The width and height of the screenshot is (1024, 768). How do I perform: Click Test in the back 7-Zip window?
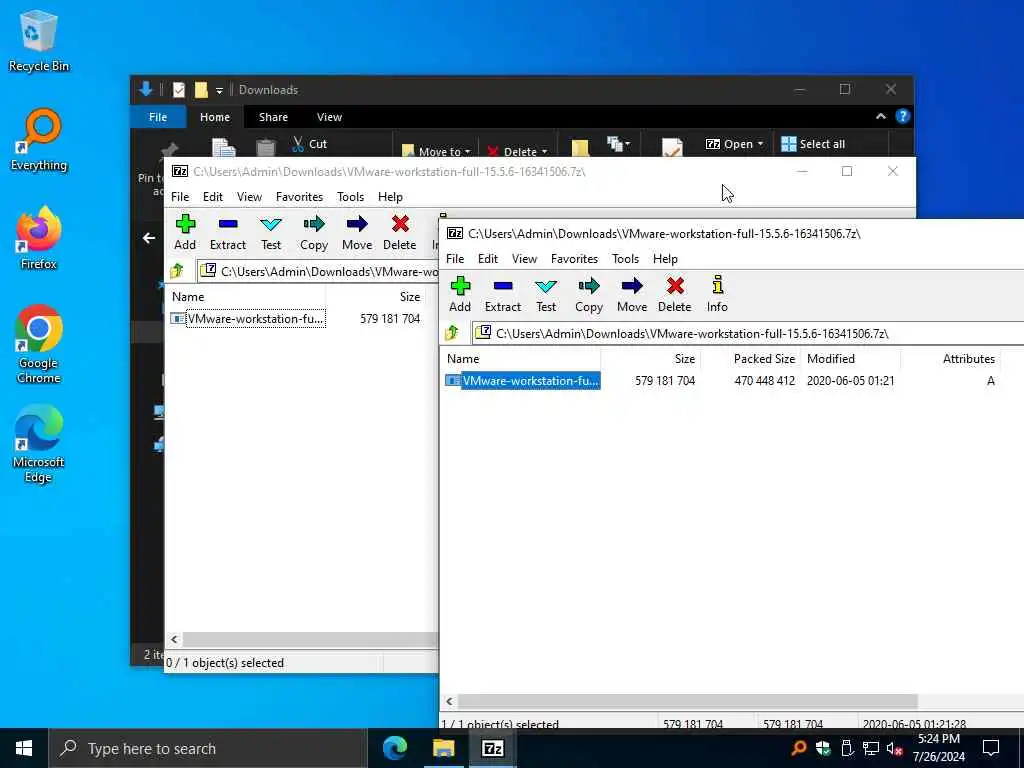point(271,232)
